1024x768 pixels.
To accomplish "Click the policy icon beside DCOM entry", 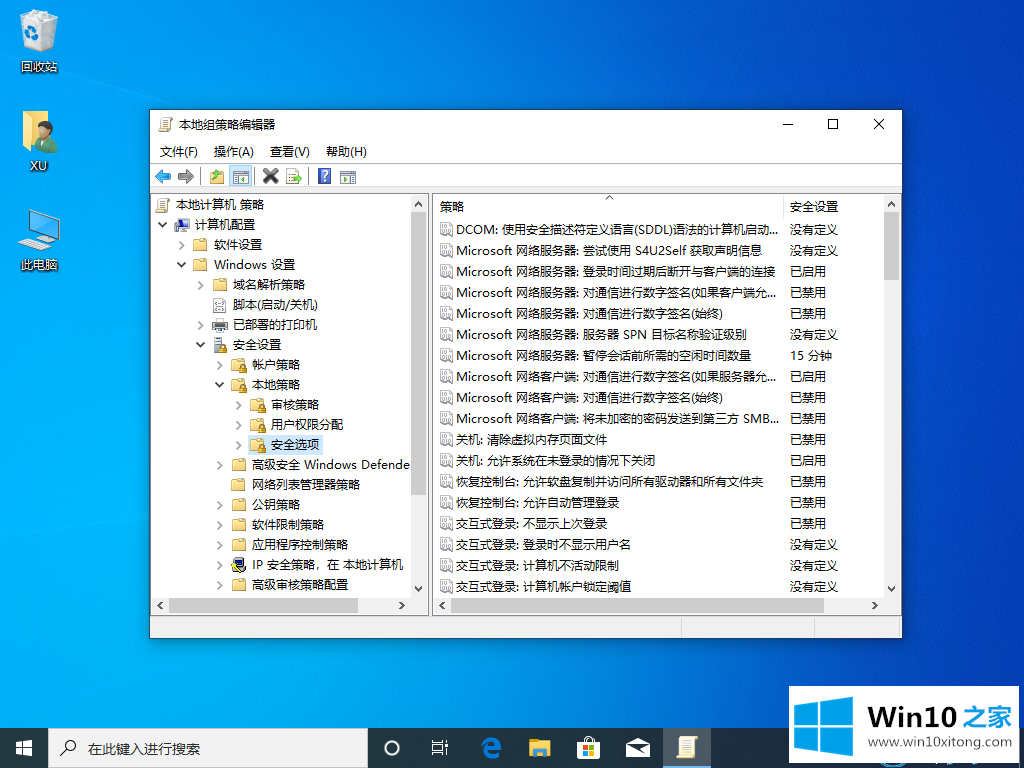I will pyautogui.click(x=446, y=230).
